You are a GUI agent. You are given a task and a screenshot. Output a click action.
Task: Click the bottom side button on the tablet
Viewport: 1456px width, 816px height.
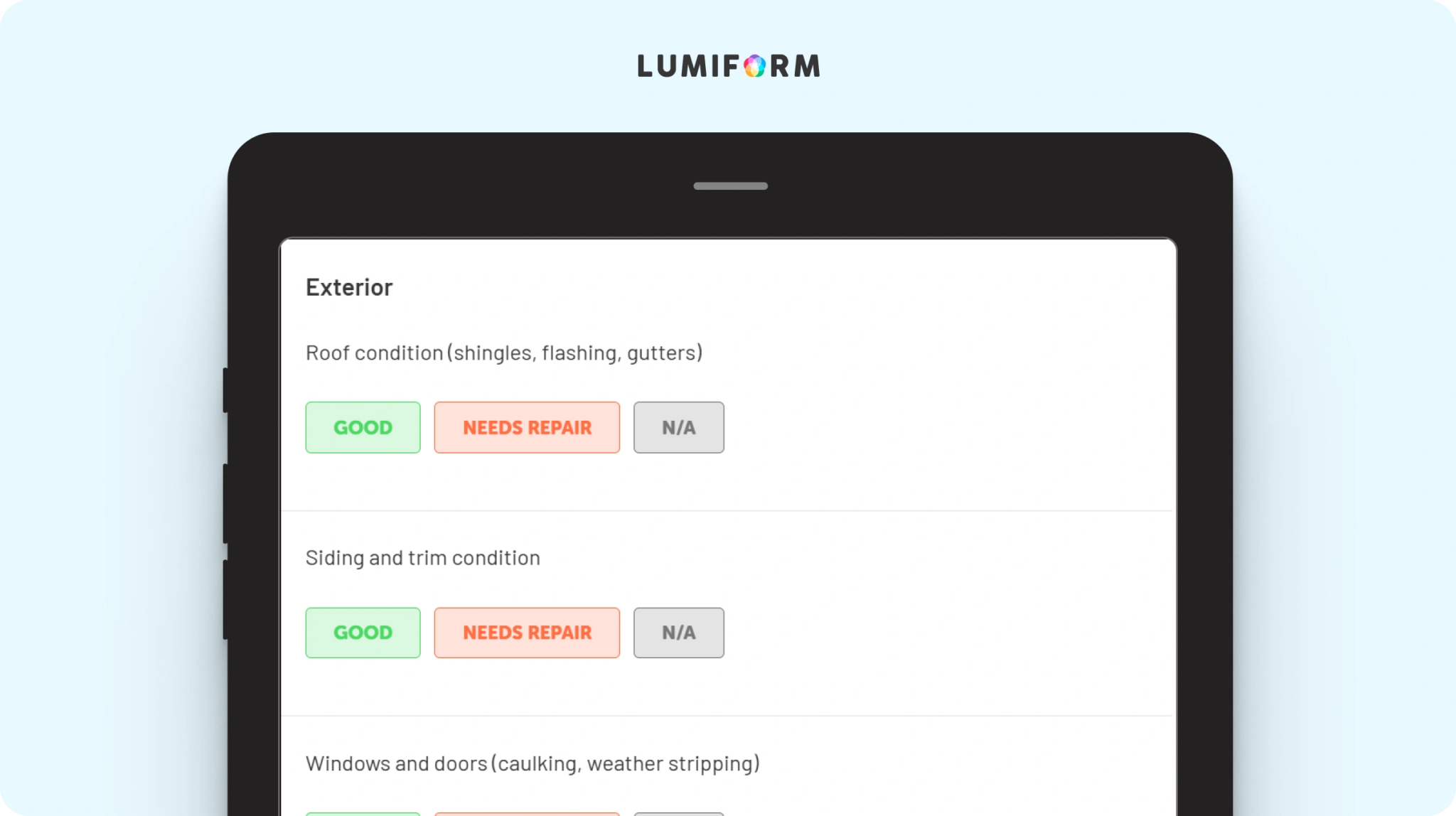click(225, 600)
